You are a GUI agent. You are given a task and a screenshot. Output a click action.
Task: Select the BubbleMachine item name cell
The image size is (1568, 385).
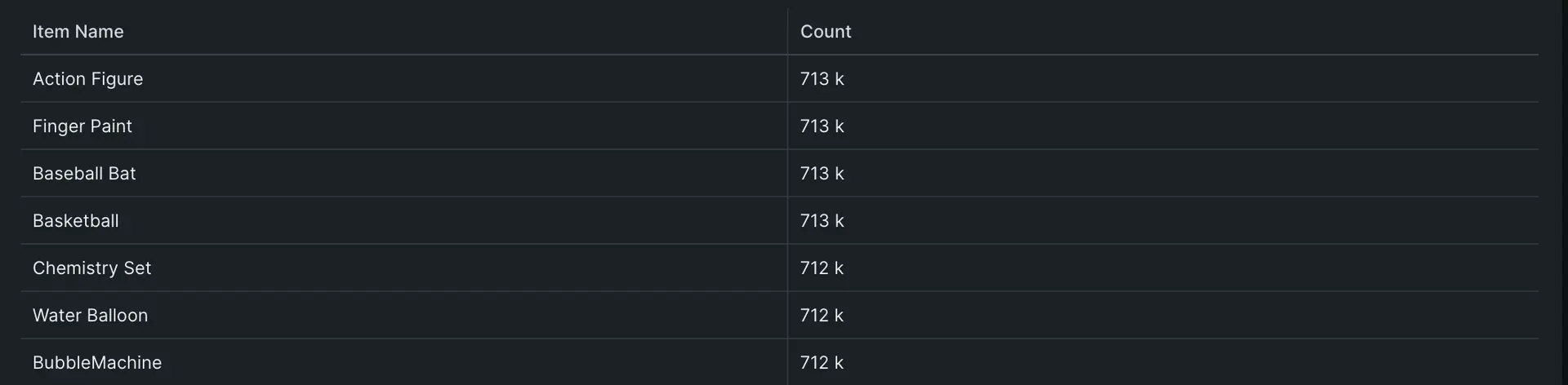(97, 363)
